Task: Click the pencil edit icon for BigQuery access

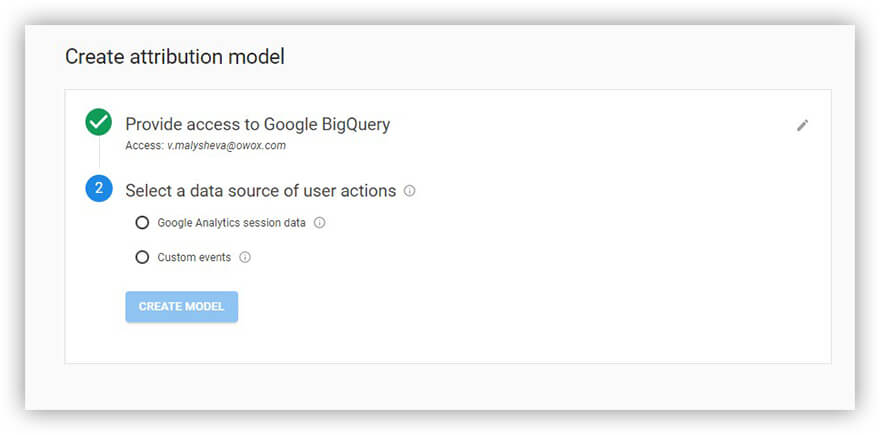Action: pos(802,125)
